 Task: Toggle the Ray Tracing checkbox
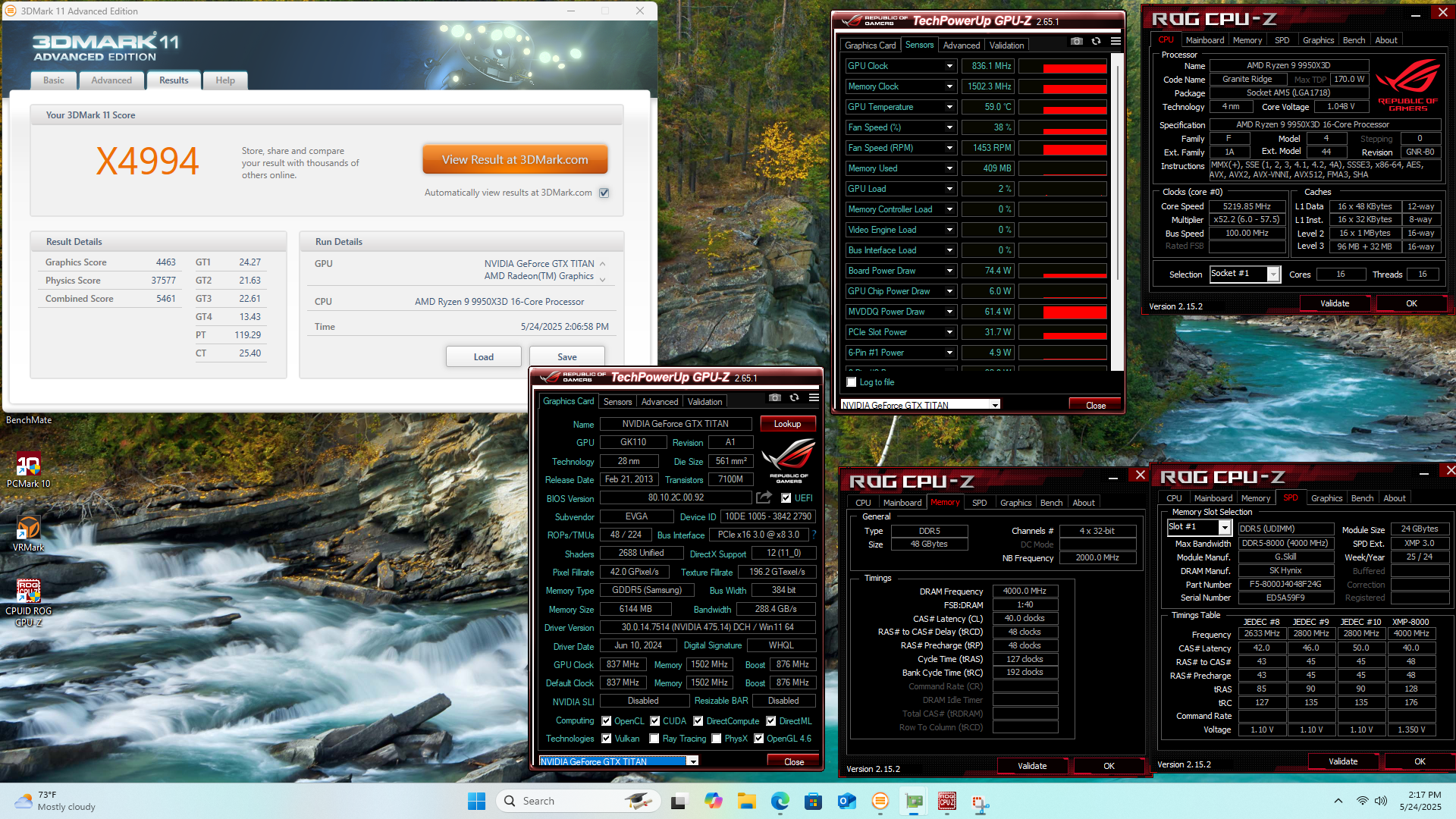[x=654, y=739]
